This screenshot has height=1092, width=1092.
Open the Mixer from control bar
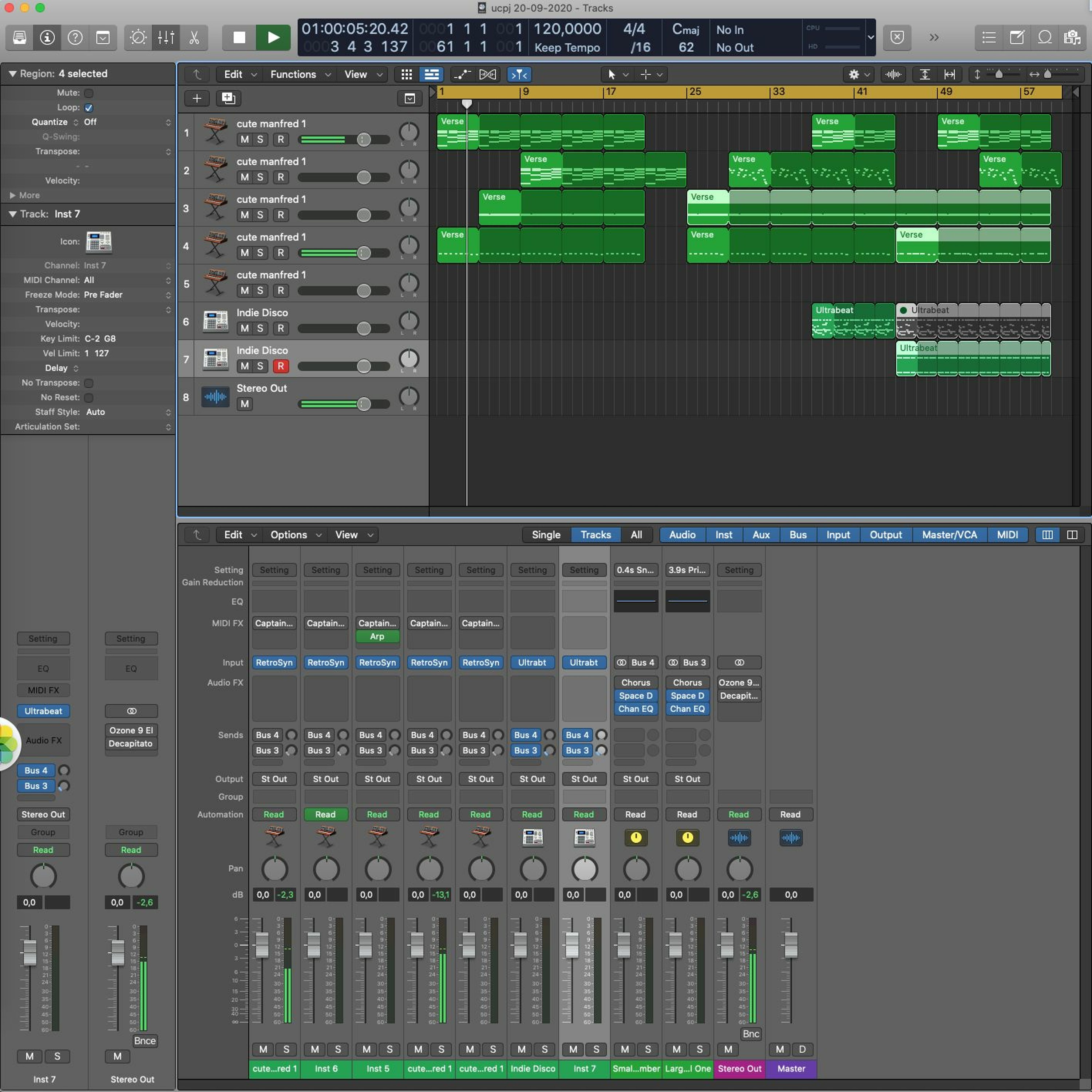click(x=166, y=37)
